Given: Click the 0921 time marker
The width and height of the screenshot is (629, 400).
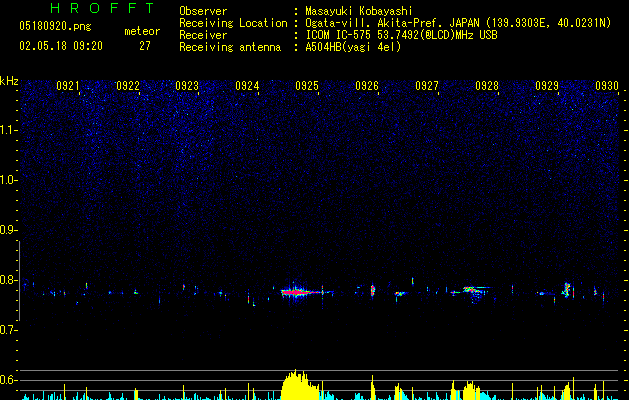Looking at the screenshot, I should click(68, 86).
